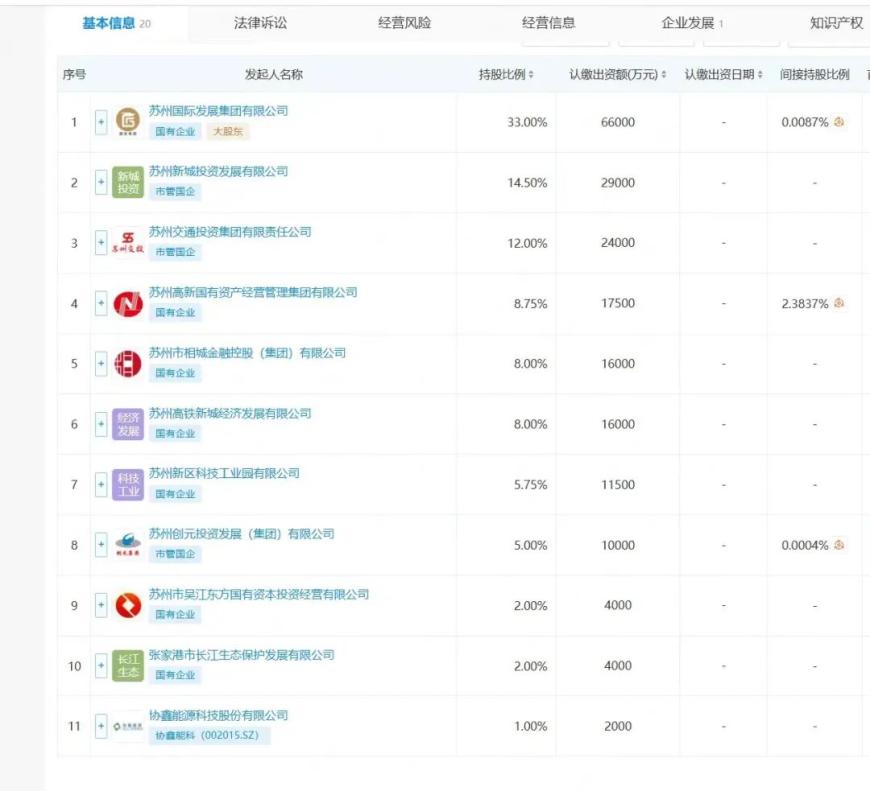The width and height of the screenshot is (870, 791).
Task: Expand row for 苏州新区科技工业园有限公司
Action: pyautogui.click(x=101, y=485)
